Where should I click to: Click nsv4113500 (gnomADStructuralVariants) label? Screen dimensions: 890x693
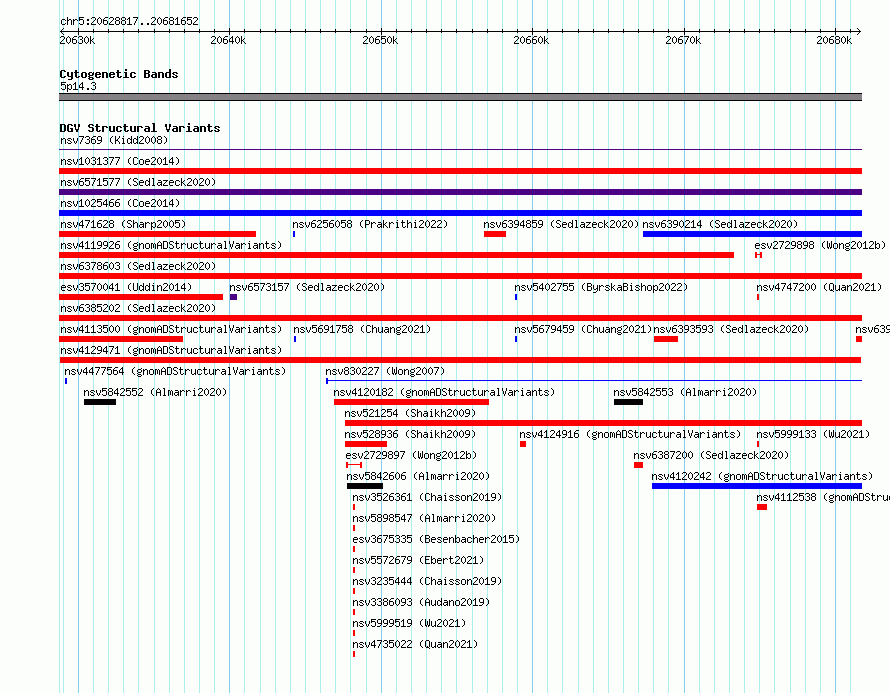coord(171,329)
